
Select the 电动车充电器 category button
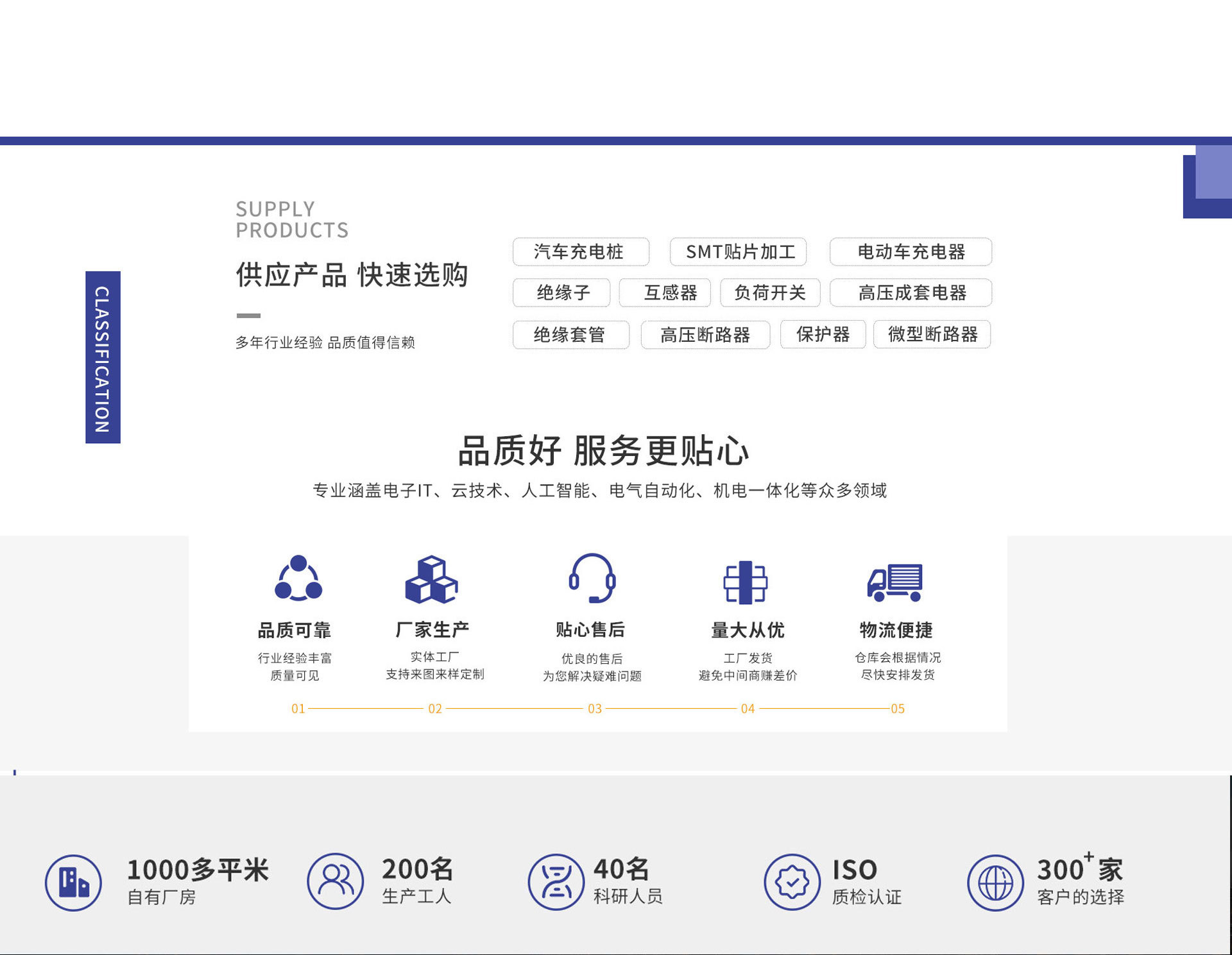coord(910,252)
